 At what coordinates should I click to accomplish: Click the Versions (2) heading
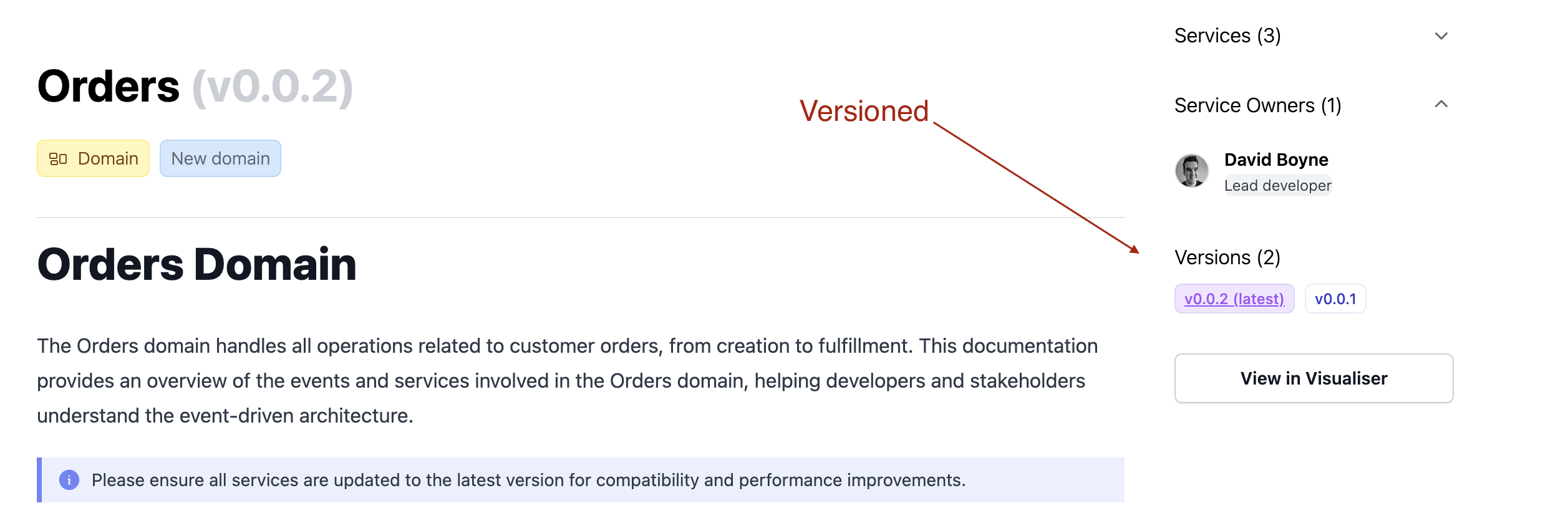coord(1227,257)
